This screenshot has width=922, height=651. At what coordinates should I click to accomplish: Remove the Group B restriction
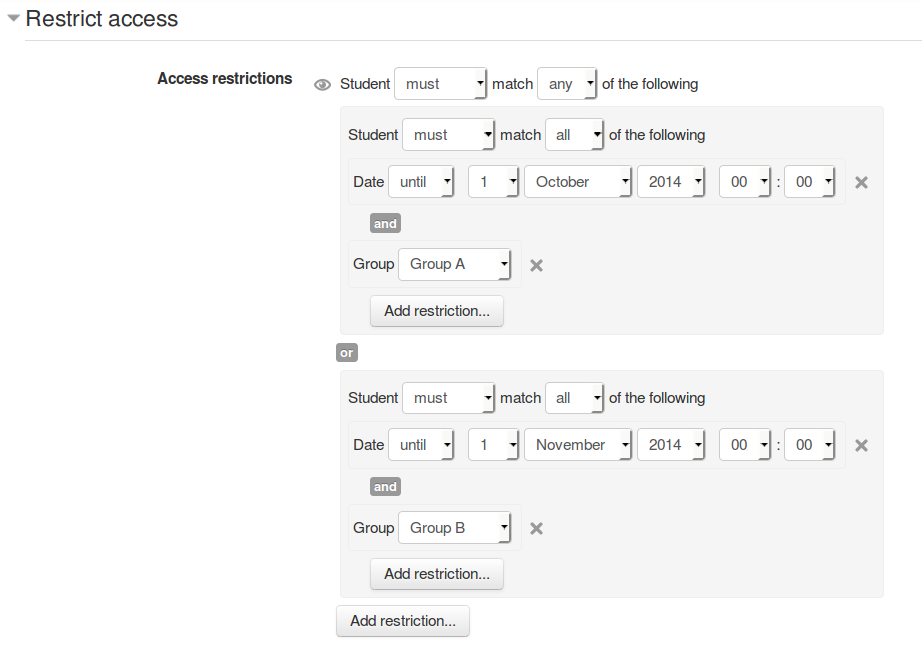click(x=536, y=528)
